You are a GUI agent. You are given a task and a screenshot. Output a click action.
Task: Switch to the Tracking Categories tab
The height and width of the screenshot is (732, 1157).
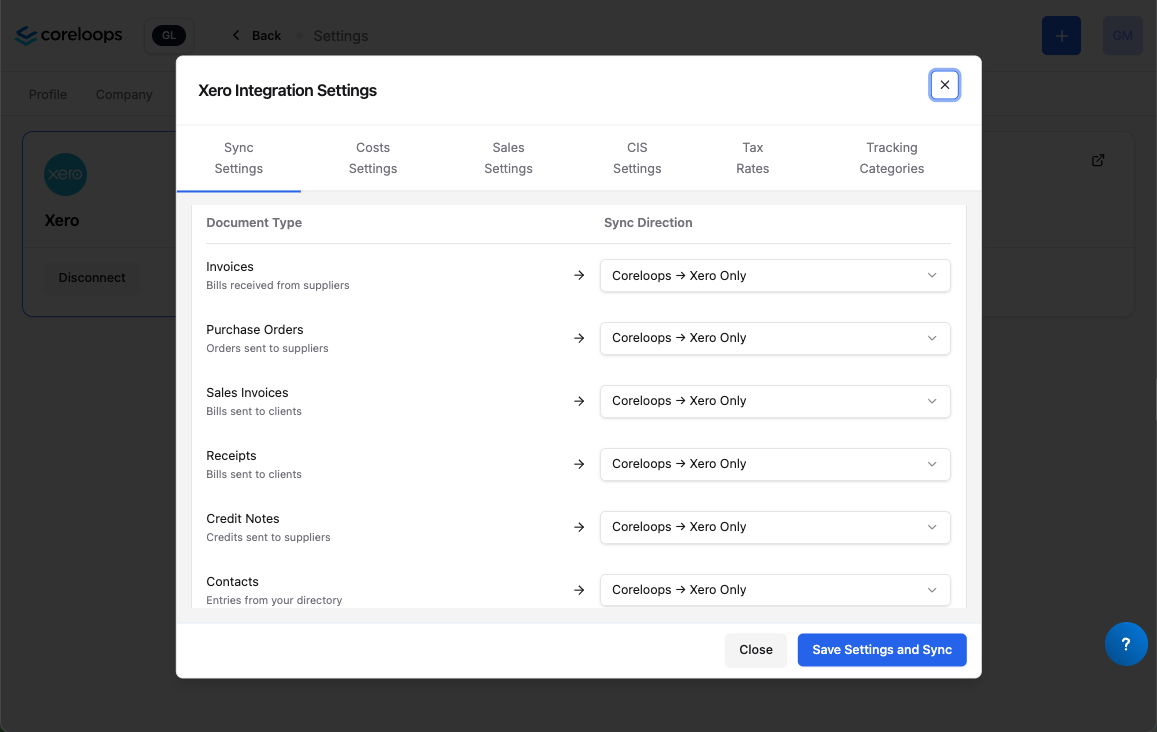pos(891,158)
